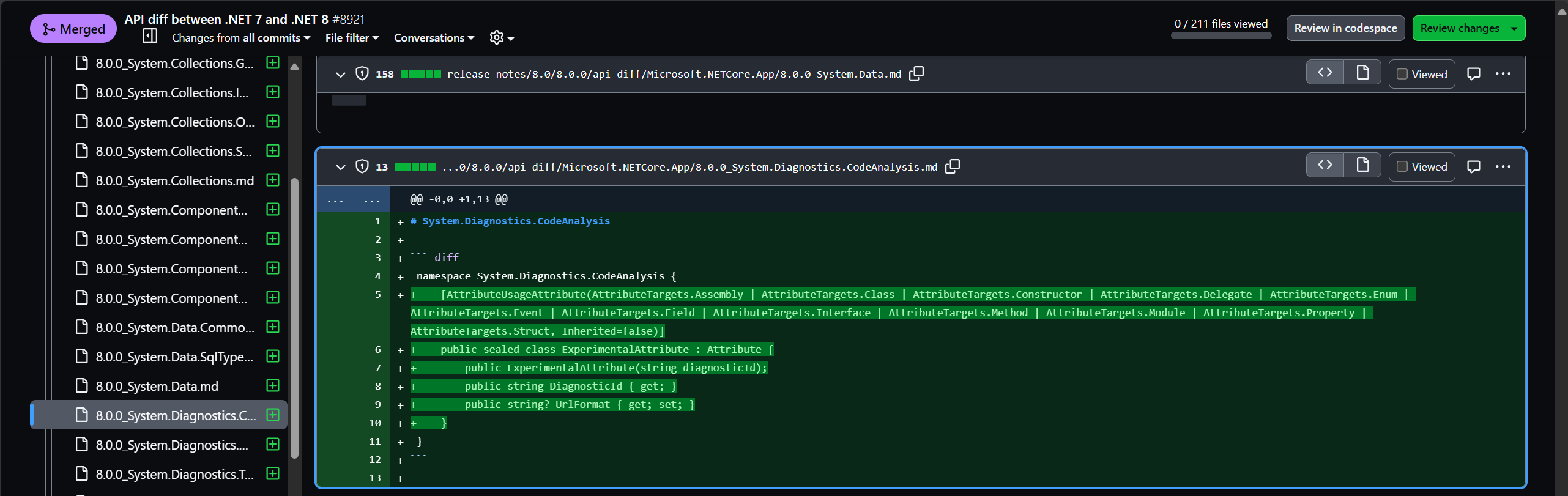This screenshot has width=1568, height=496.
Task: Click the '# System.Diagnostics.CodeAnalysis' heading line
Action: (x=510, y=221)
